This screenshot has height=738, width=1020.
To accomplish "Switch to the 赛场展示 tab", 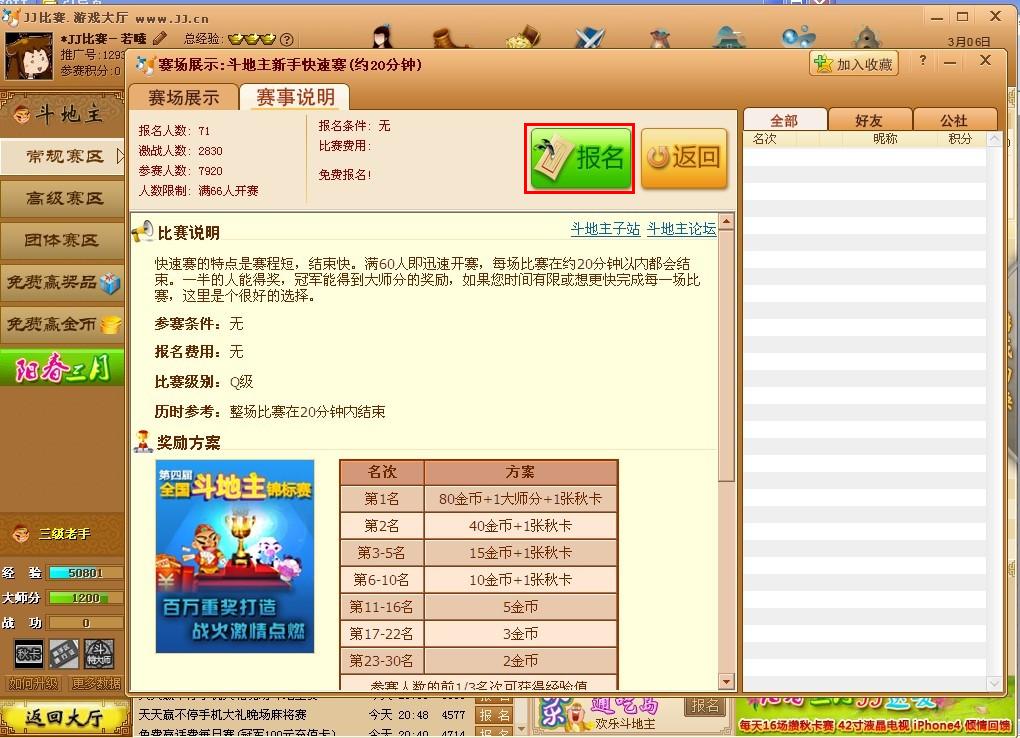I will click(183, 97).
